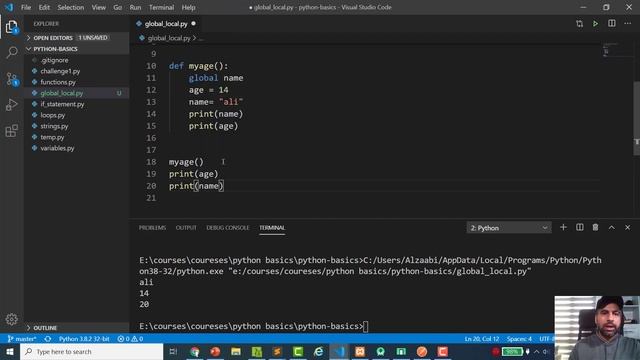640x360 pixels.
Task: Switch to the OUTPUT panel tab
Action: coord(186,228)
